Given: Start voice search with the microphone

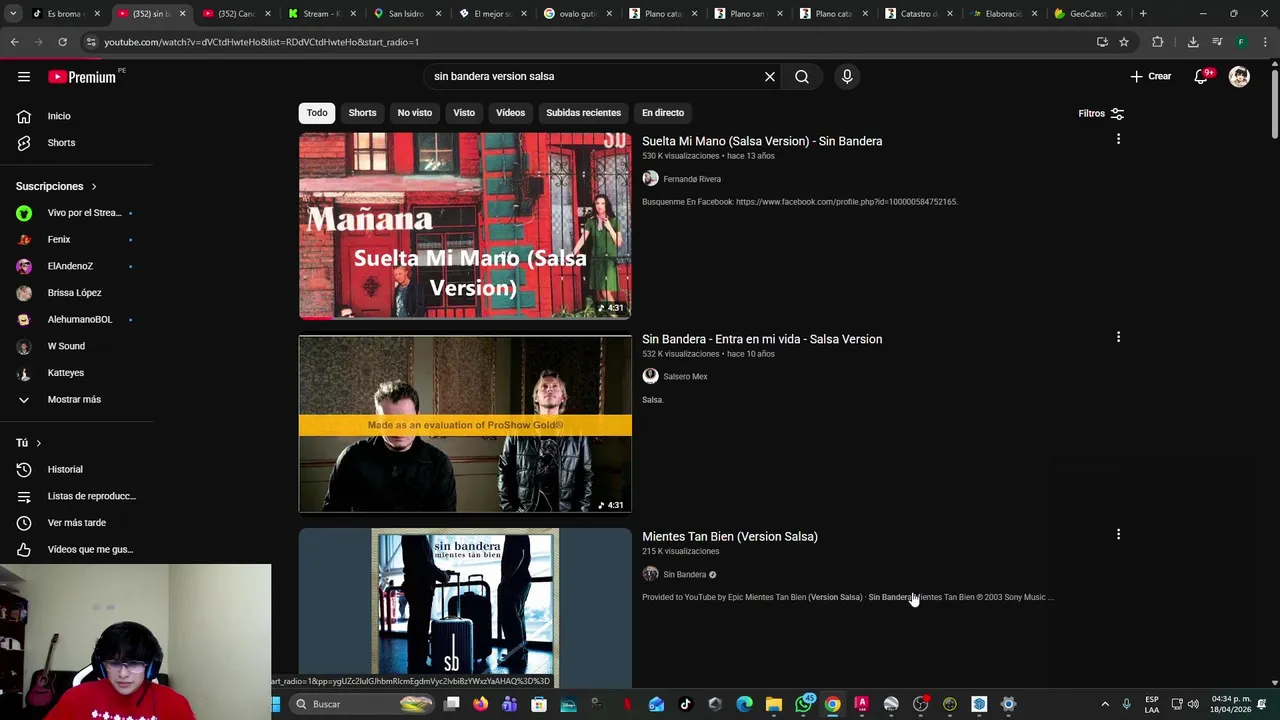Looking at the screenshot, I should coord(847,76).
